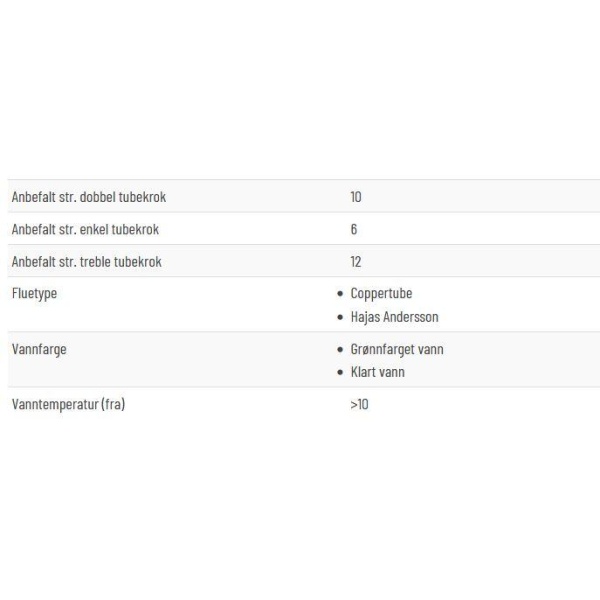This screenshot has height=600, width=600.
Task: Select the double tube hook value 10
Action: (356, 197)
